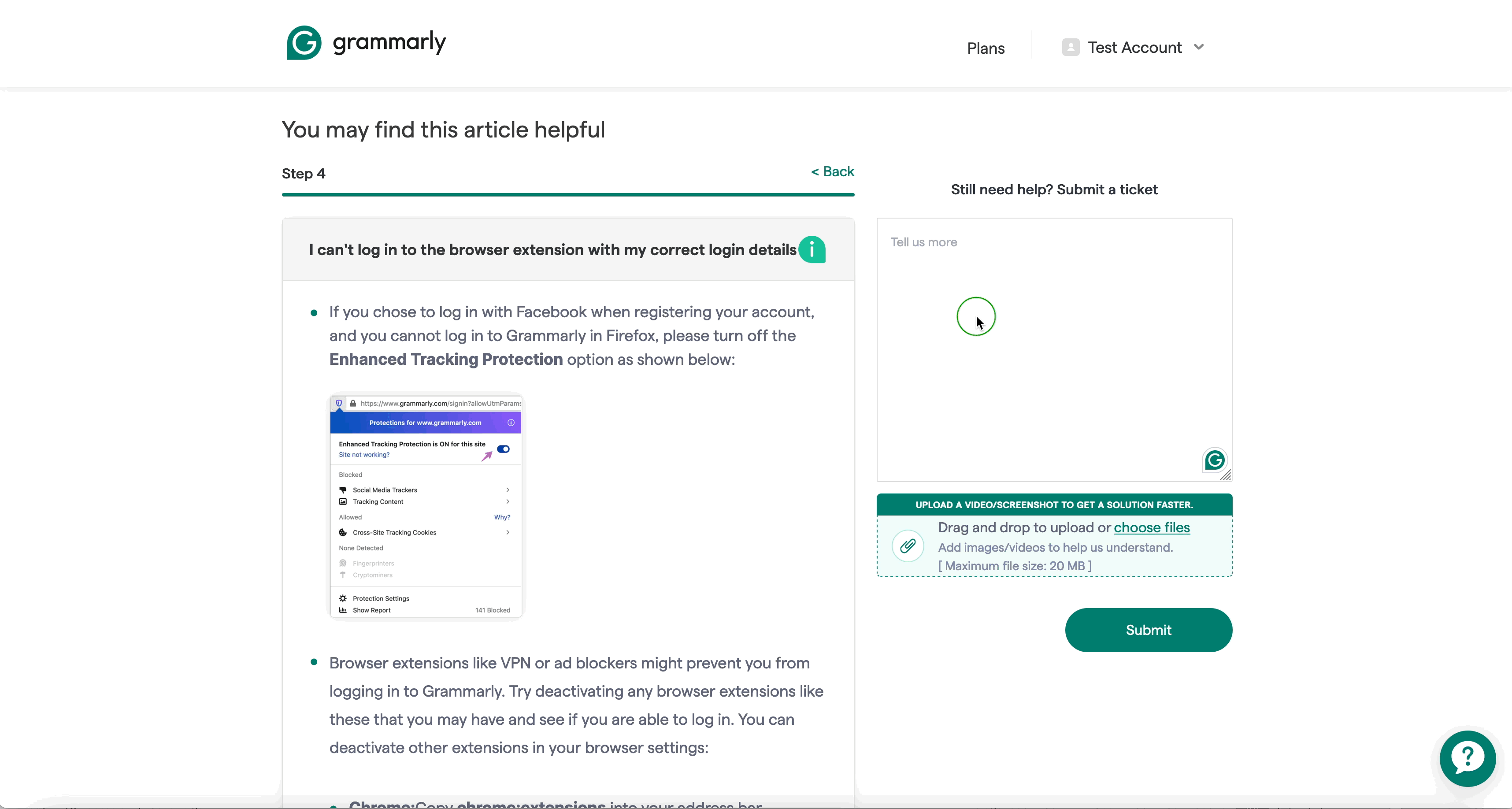Open the Plans page
The image size is (1512, 809).
[986, 48]
